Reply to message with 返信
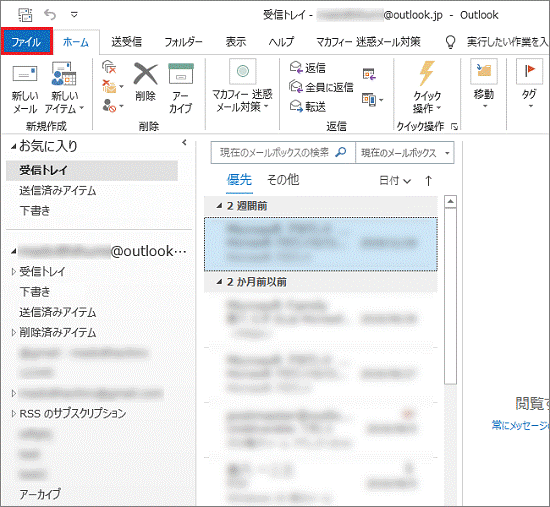The width and height of the screenshot is (550, 507). pos(308,67)
